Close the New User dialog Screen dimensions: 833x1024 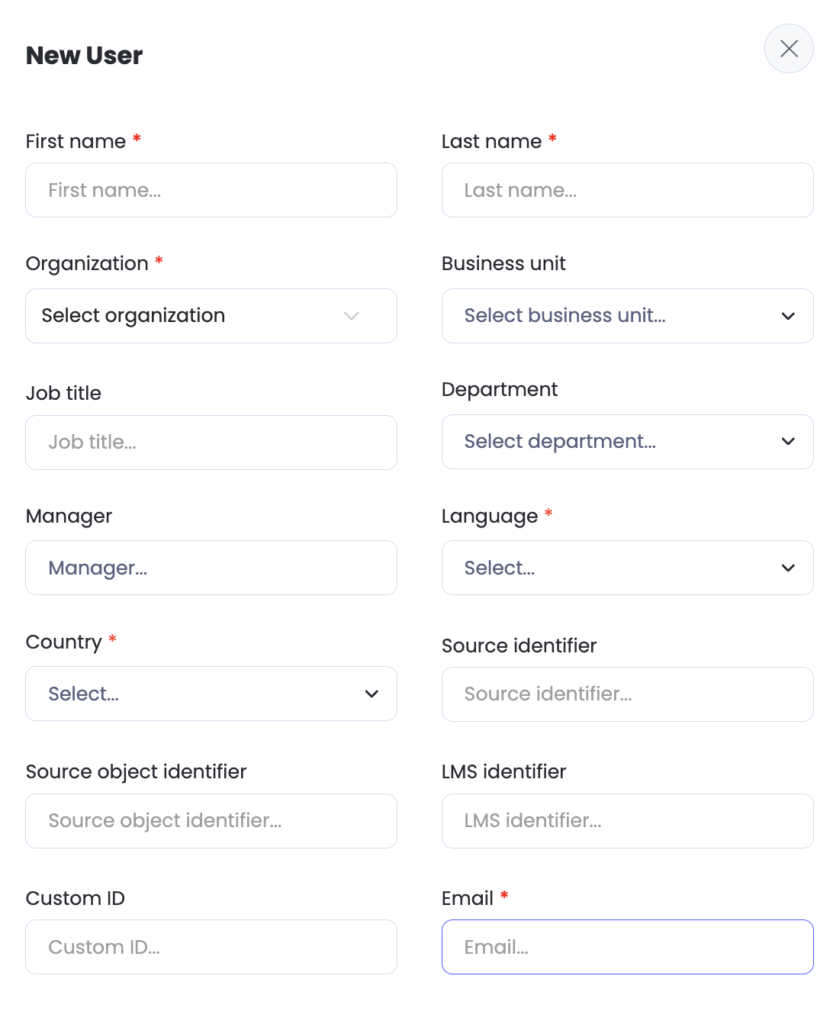788,49
